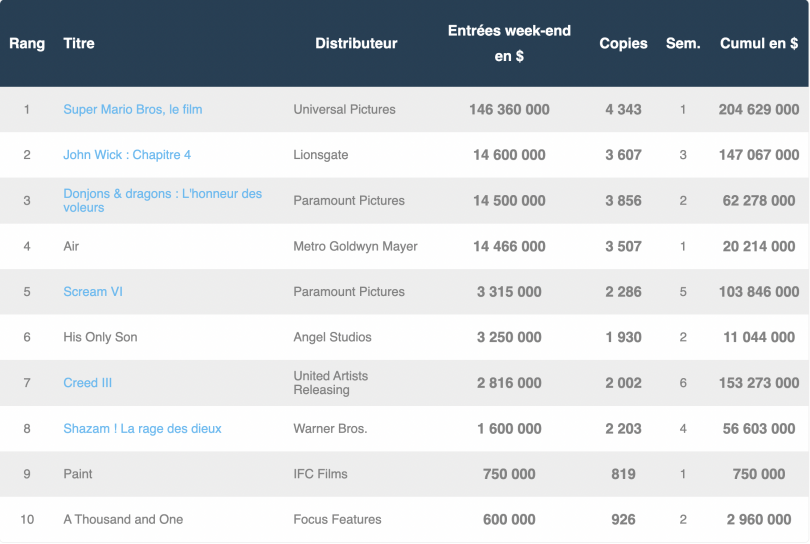This screenshot has height=544, width=810.
Task: Click distributor IFC Films
Action: 320,474
